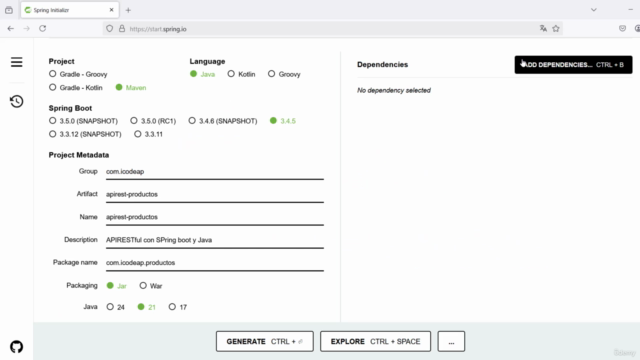Click the Project Metadata heading
640x360 pixels.
(x=79, y=155)
